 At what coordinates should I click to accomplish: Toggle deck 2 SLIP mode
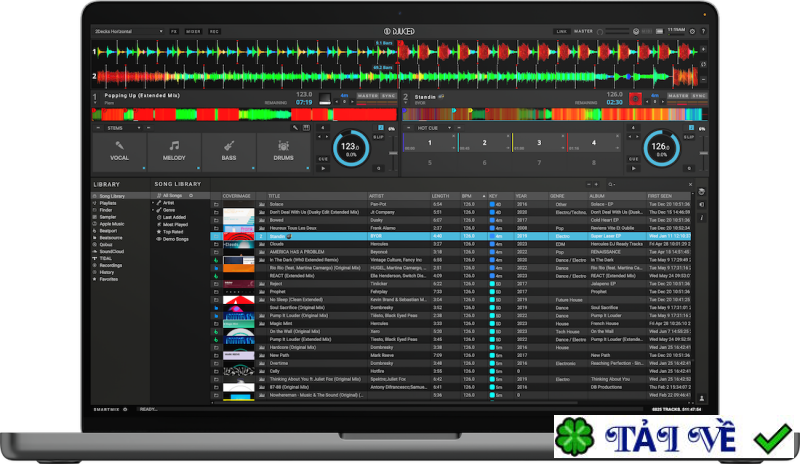click(689, 137)
